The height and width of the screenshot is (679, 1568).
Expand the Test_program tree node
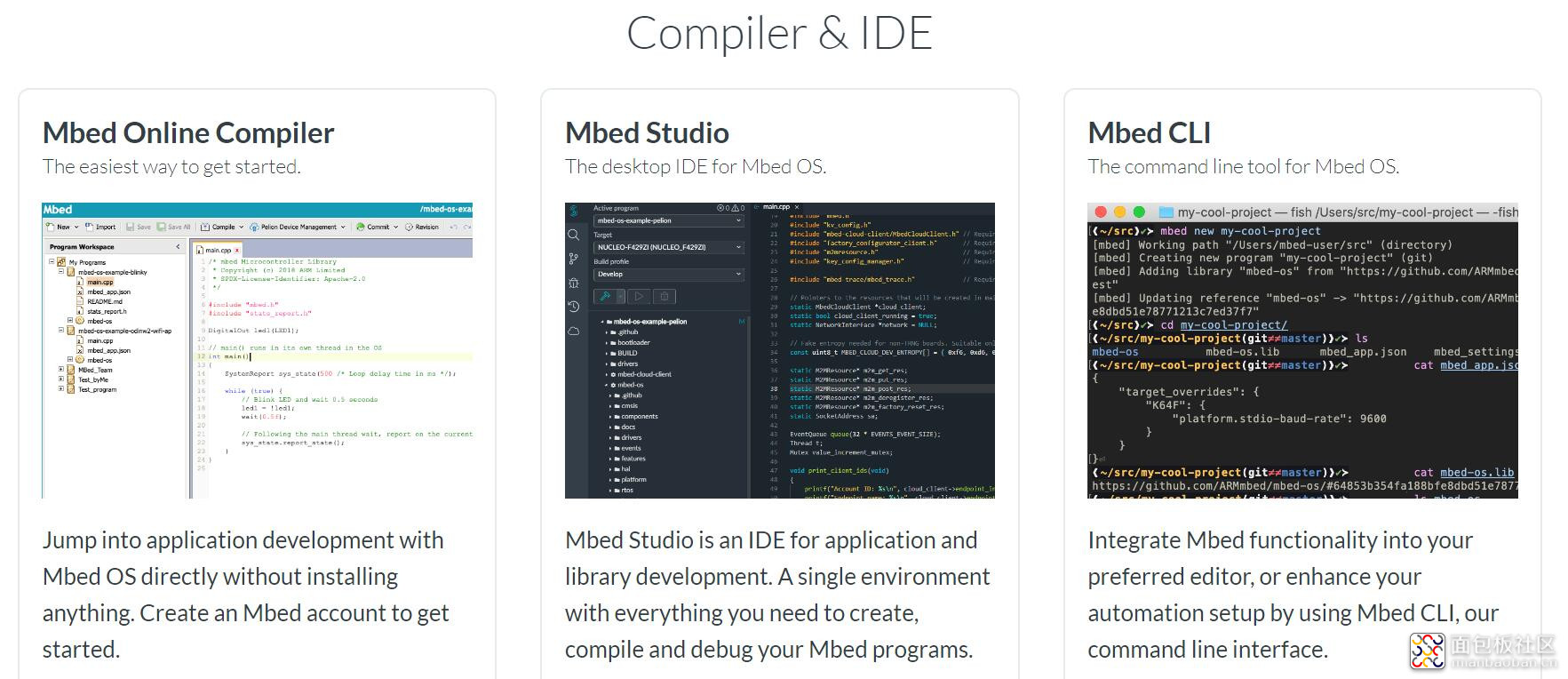click(61, 388)
